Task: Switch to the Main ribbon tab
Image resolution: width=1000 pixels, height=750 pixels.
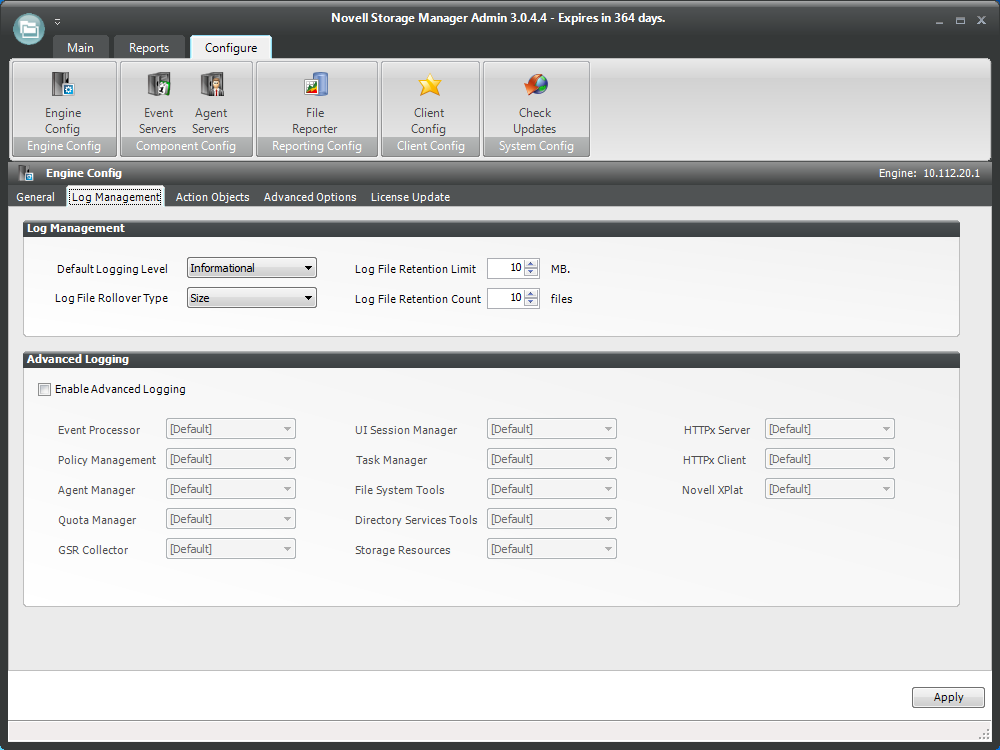Action: [80, 48]
